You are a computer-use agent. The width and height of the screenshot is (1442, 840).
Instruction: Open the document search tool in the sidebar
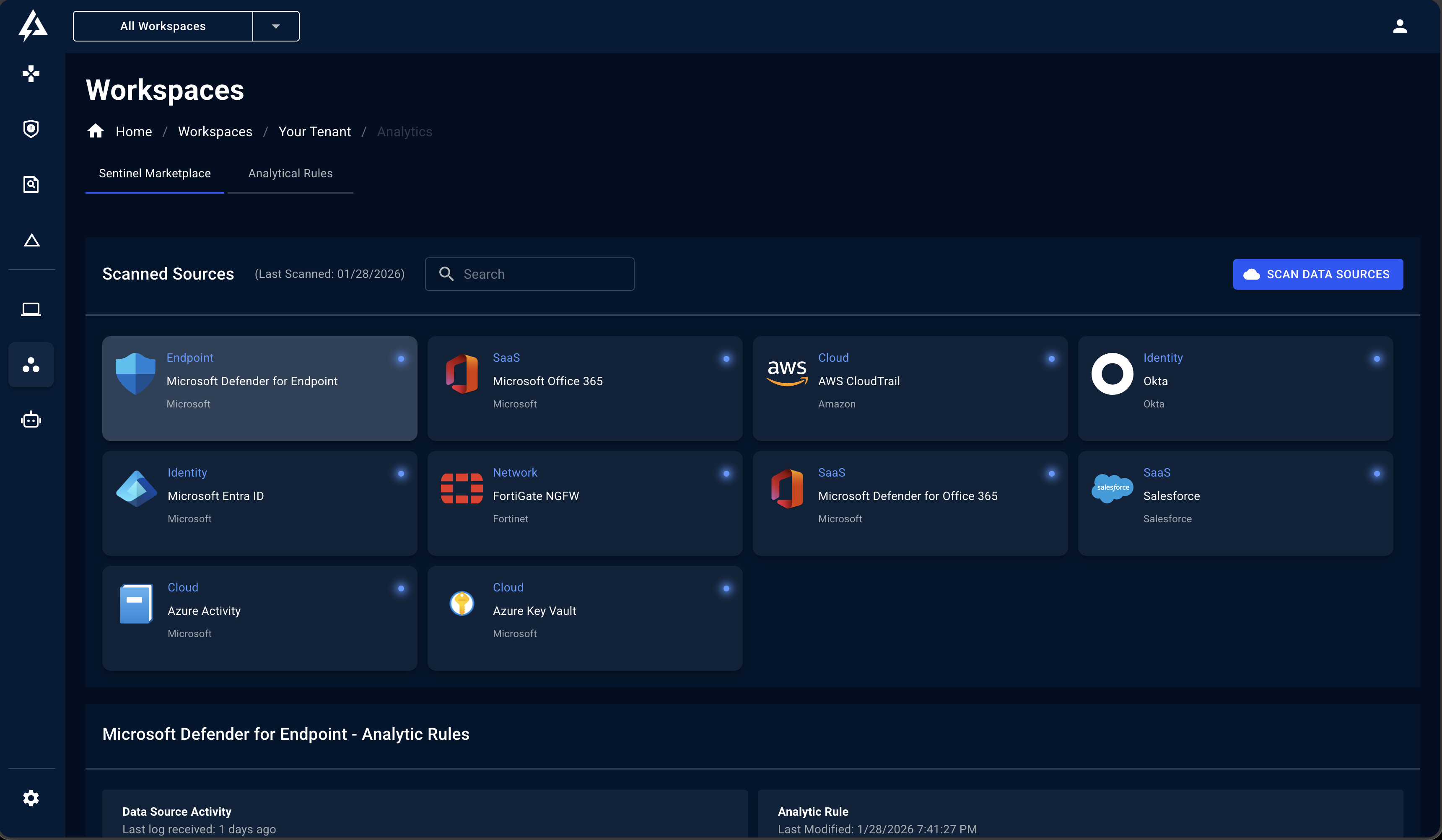31,184
